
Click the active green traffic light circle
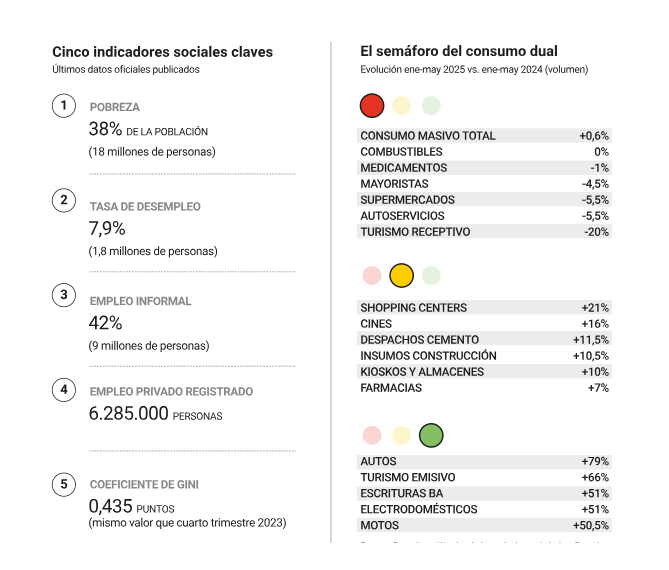tap(431, 435)
